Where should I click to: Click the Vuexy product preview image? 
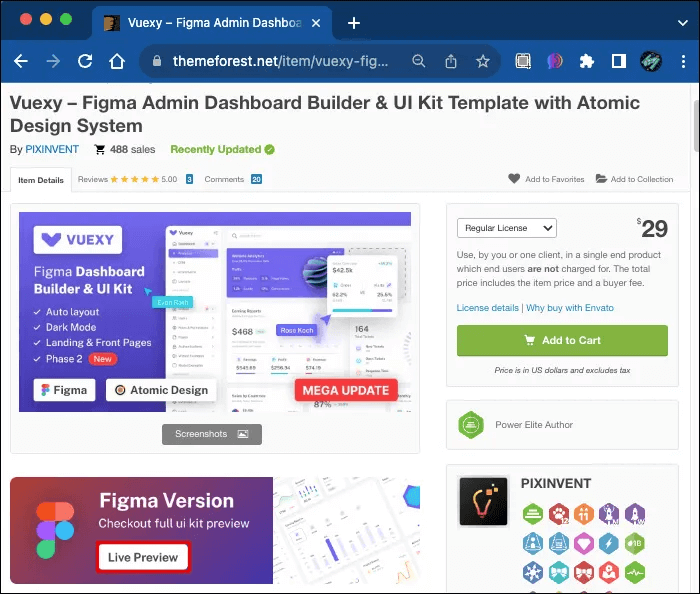(x=215, y=312)
